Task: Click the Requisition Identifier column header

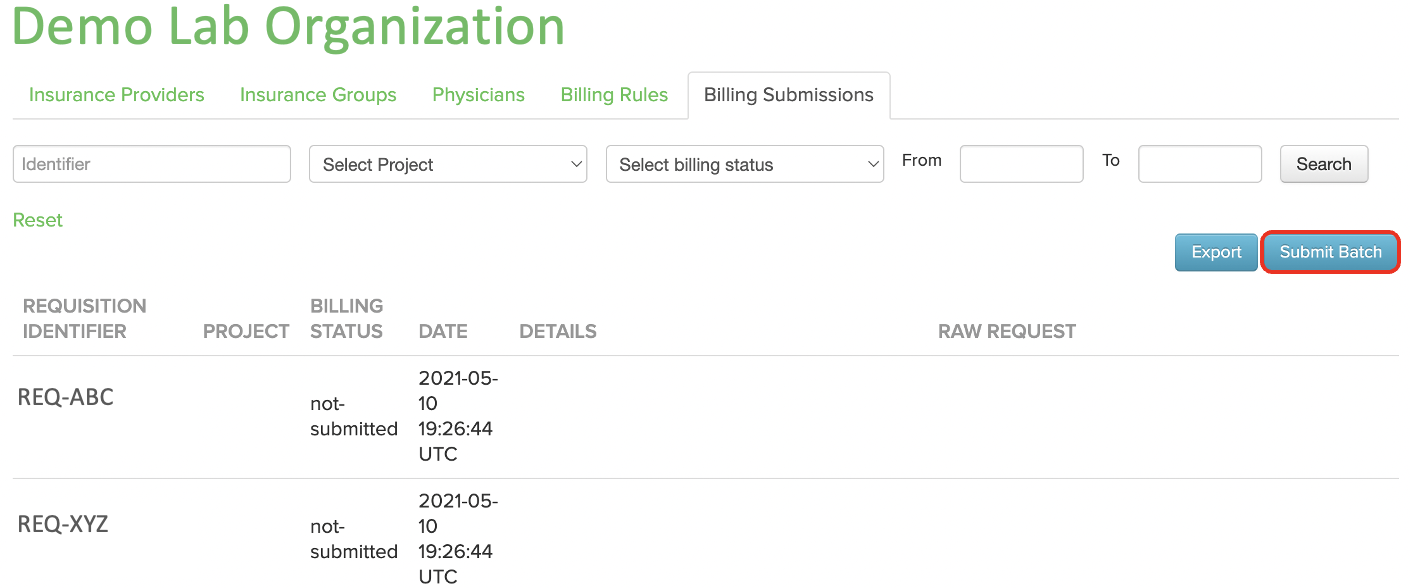Action: [85, 319]
